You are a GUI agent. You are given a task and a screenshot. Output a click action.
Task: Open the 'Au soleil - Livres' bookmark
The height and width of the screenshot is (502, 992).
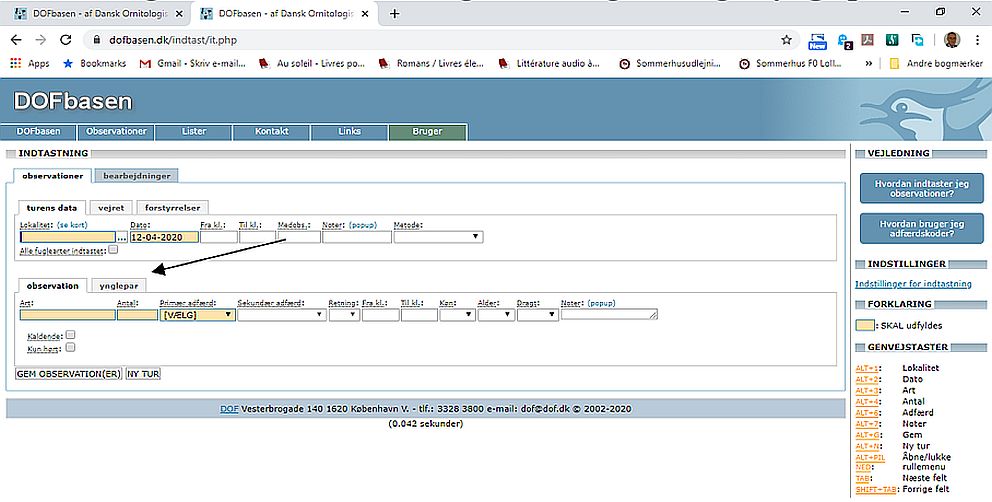tap(312, 63)
